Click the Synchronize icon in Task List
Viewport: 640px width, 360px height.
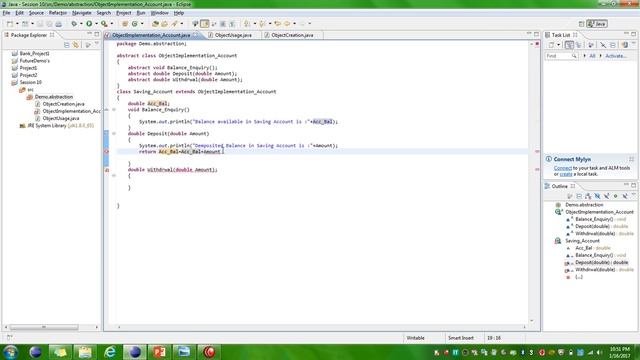[x=624, y=45]
